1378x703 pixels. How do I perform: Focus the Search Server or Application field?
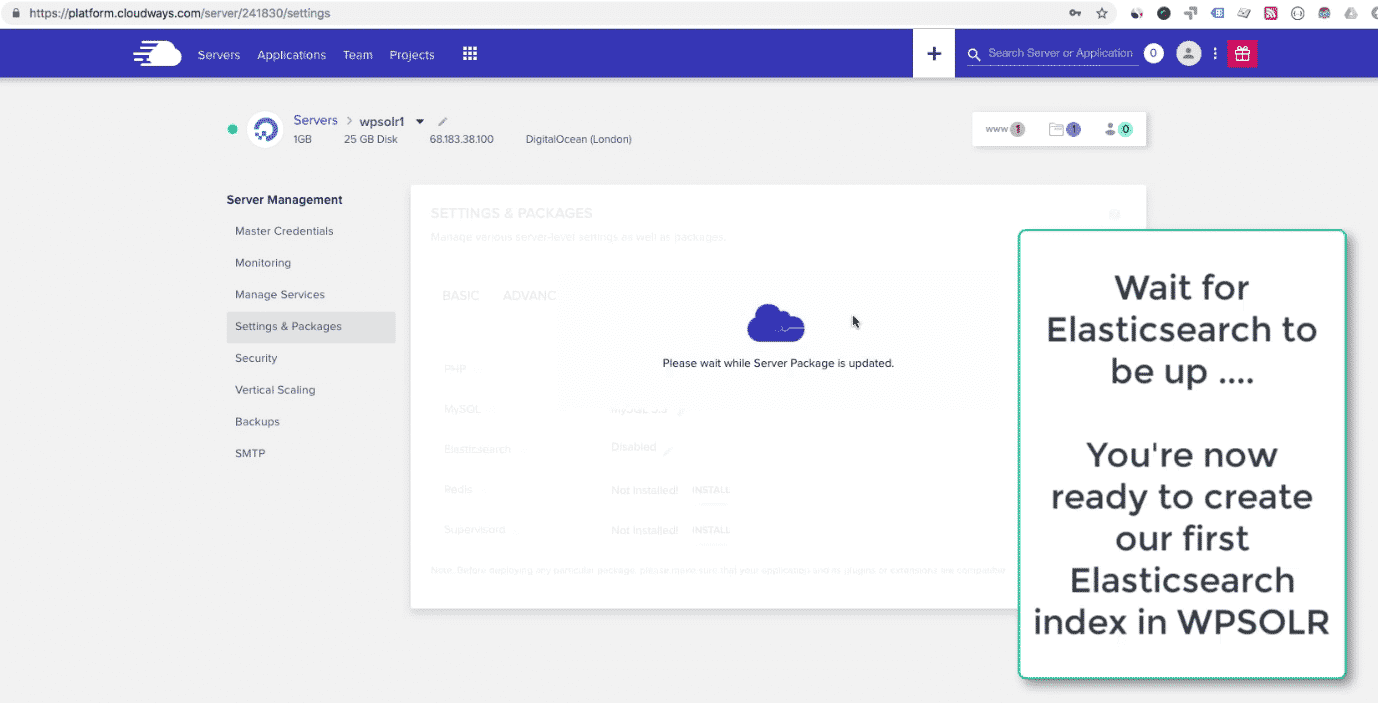pos(1061,54)
